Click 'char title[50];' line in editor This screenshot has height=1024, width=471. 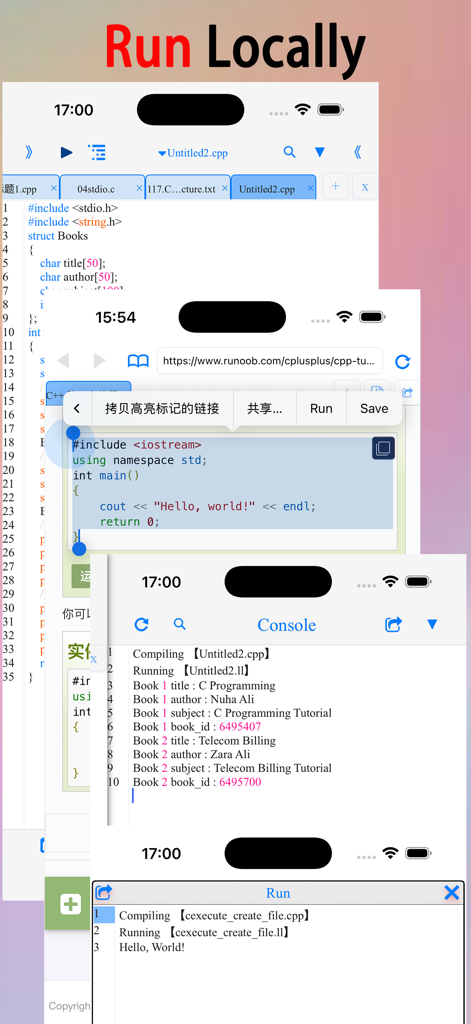click(73, 263)
